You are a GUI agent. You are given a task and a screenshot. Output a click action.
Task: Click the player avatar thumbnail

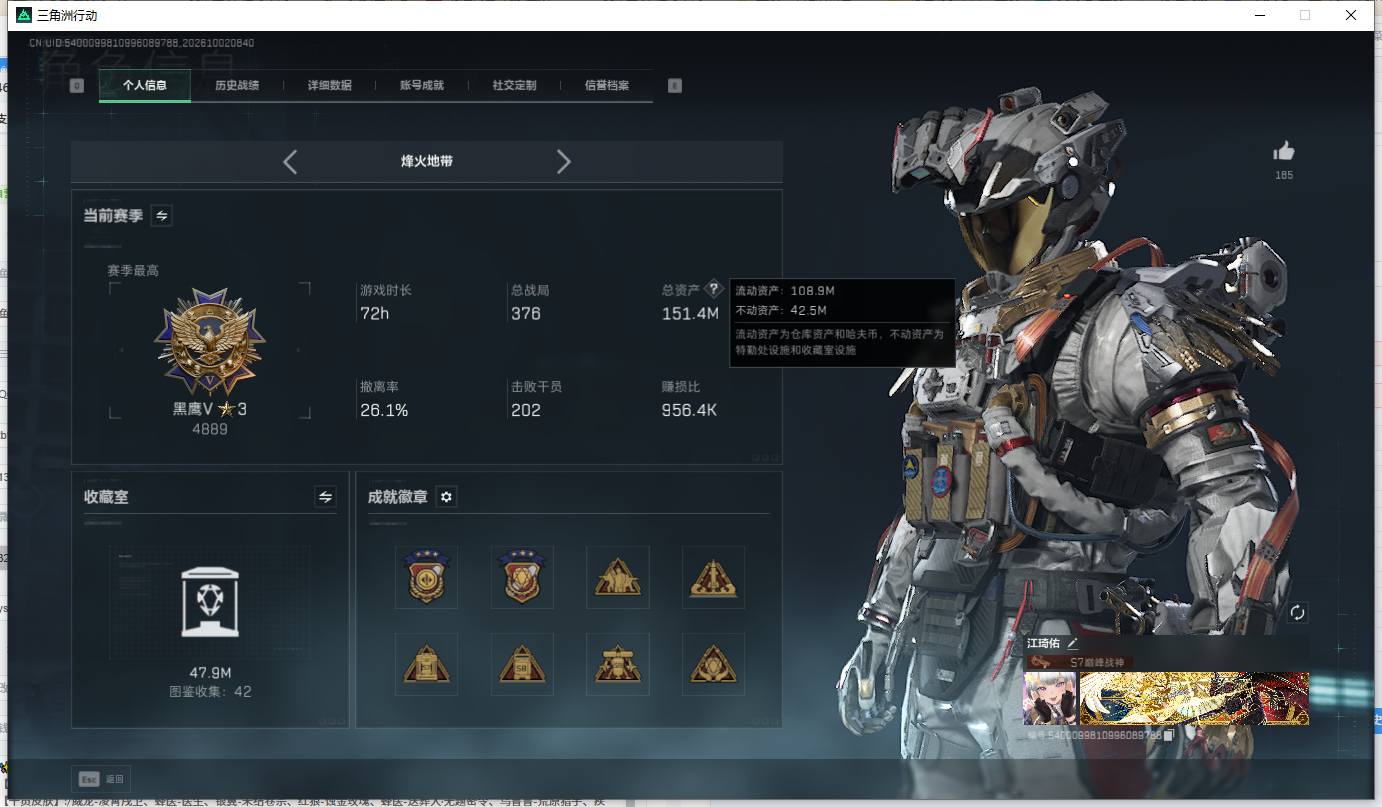[x=1049, y=698]
